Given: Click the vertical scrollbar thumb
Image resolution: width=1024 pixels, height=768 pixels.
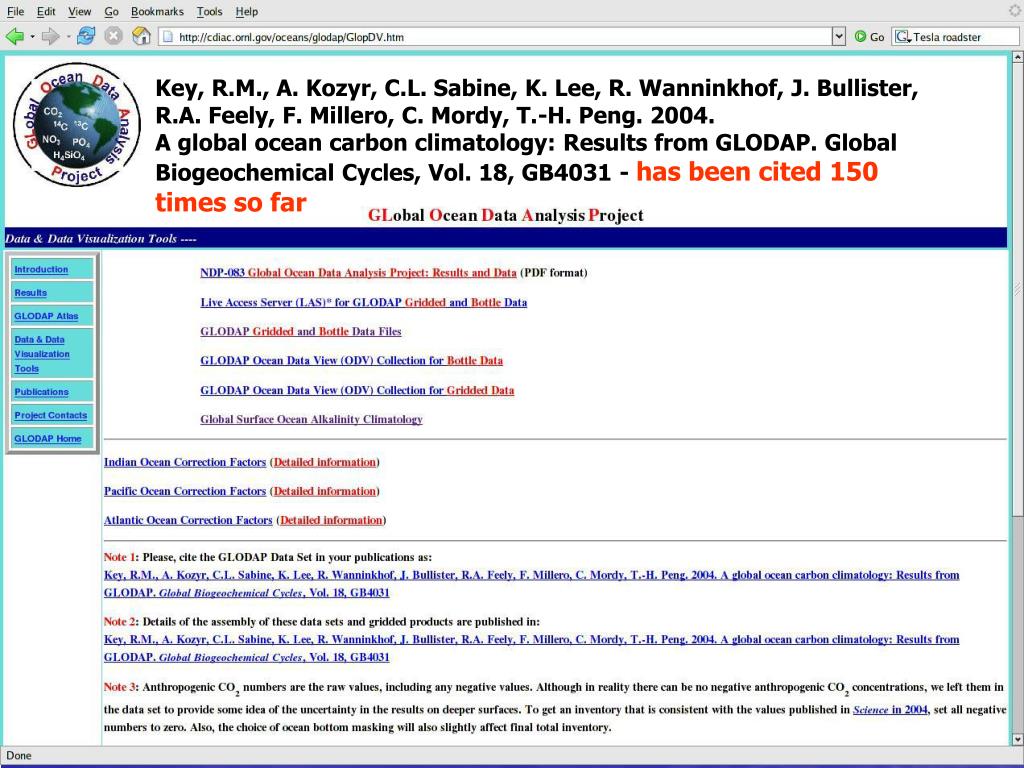Looking at the screenshot, I should point(1017,289).
